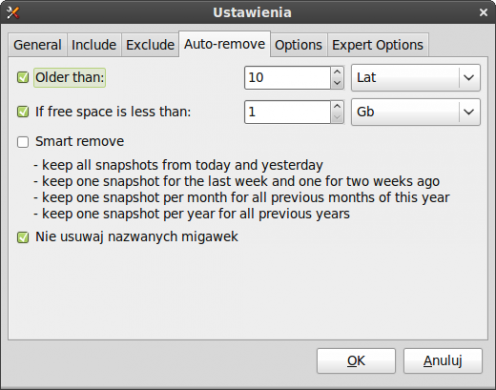The image size is (496, 390).
Task: Decrease the free space value with down arrow
Action: pyautogui.click(x=337, y=117)
